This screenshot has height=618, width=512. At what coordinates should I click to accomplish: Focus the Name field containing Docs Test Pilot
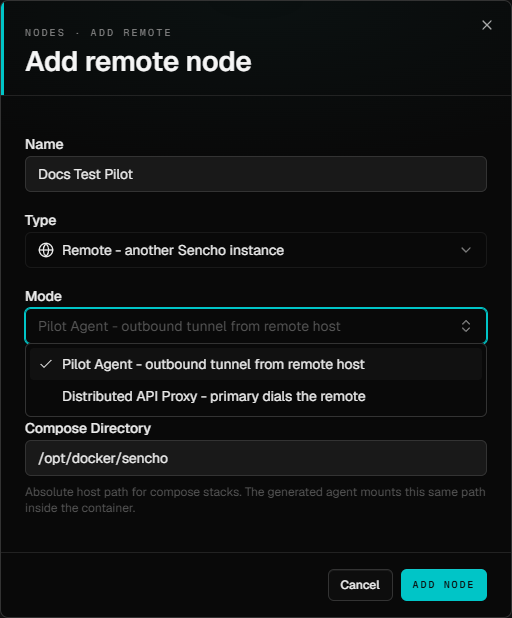(x=256, y=174)
